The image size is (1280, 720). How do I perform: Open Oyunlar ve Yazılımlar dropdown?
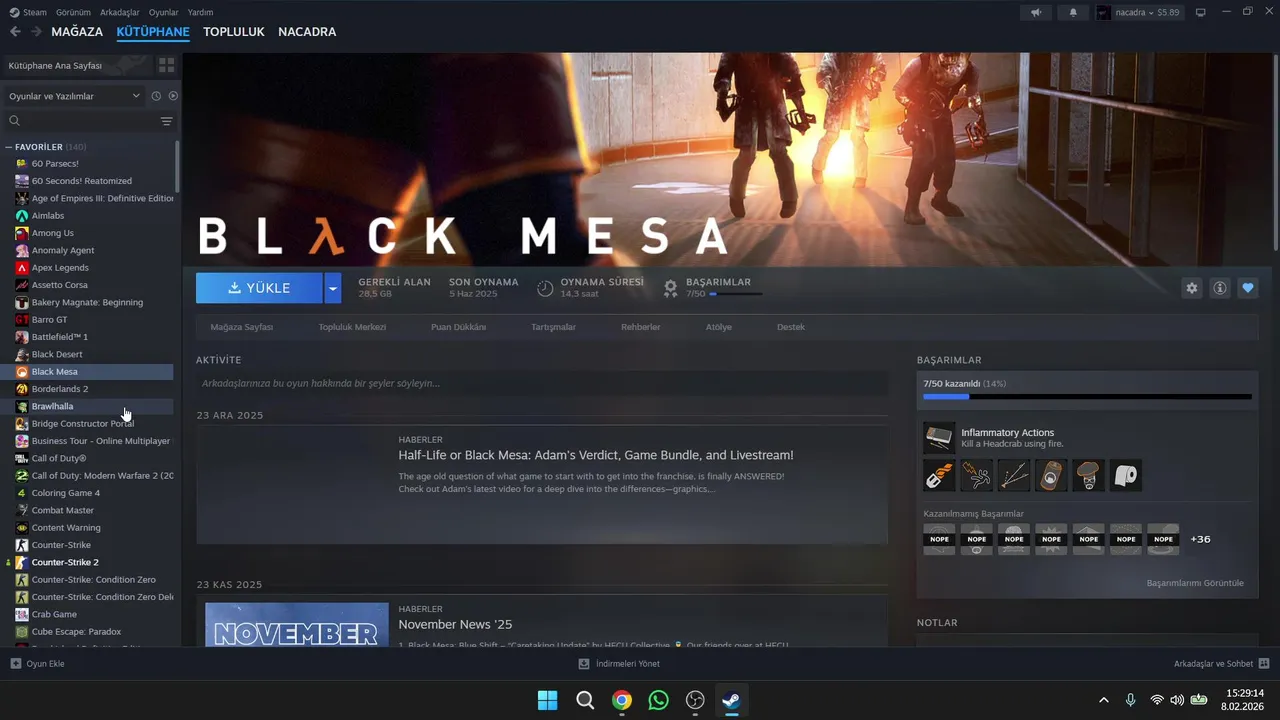point(75,96)
